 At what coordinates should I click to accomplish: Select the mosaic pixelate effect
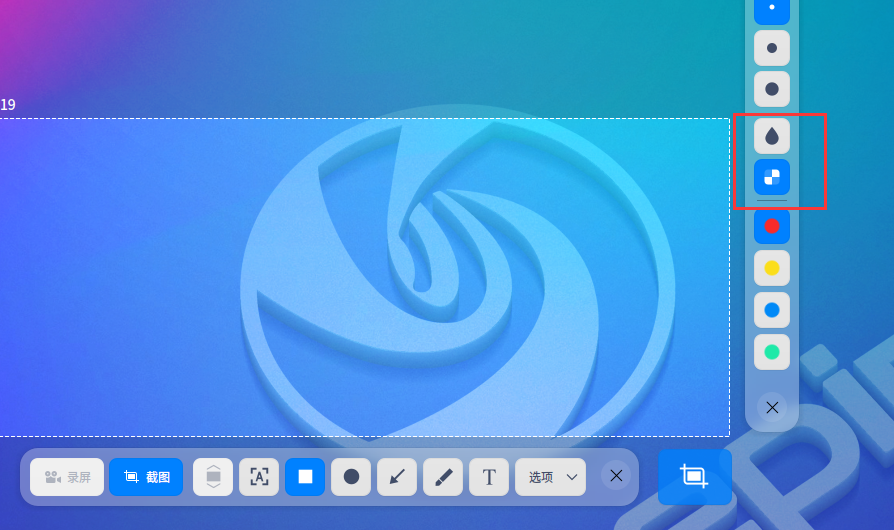(772, 177)
